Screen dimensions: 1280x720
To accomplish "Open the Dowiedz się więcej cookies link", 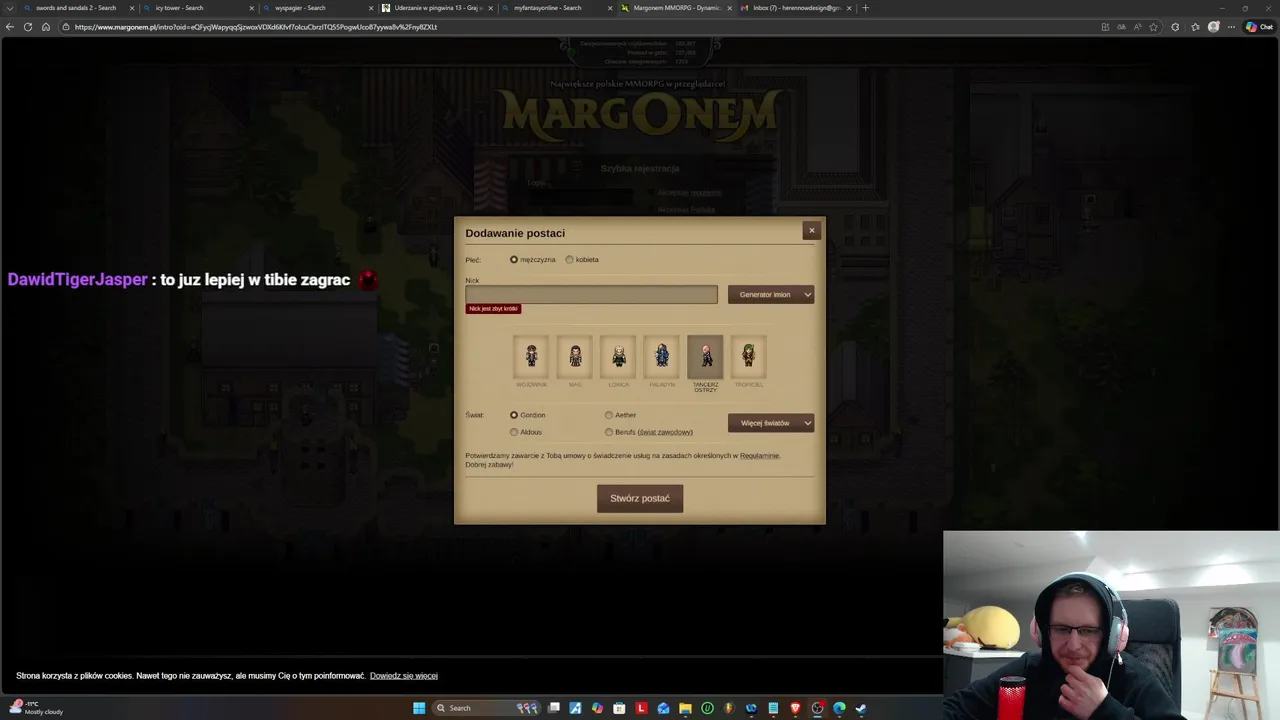I will point(404,676).
